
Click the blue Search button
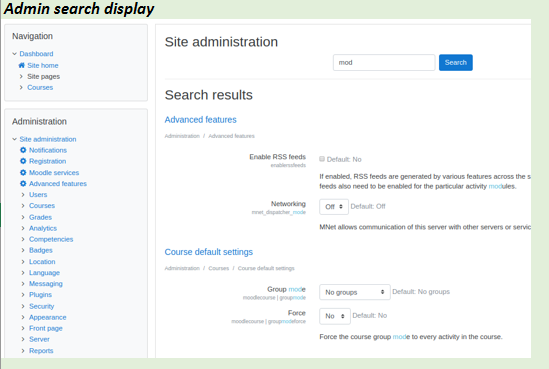456,62
